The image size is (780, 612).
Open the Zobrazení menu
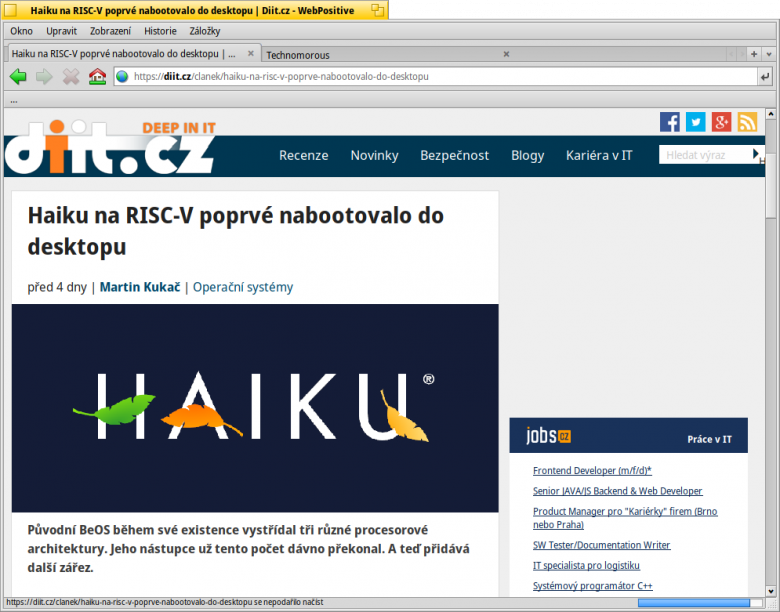point(110,31)
